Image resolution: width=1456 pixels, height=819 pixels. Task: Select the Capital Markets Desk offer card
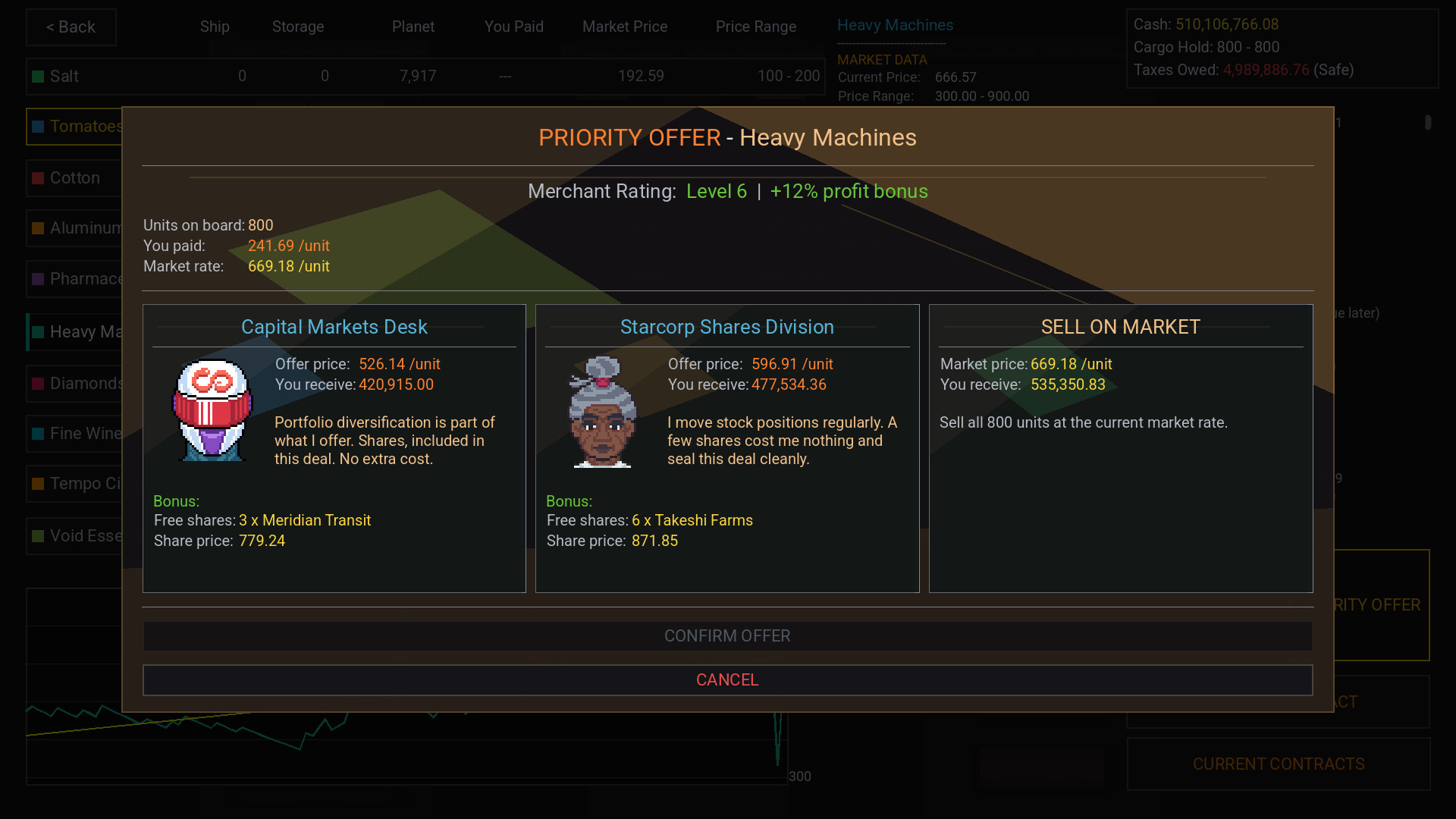(334, 449)
